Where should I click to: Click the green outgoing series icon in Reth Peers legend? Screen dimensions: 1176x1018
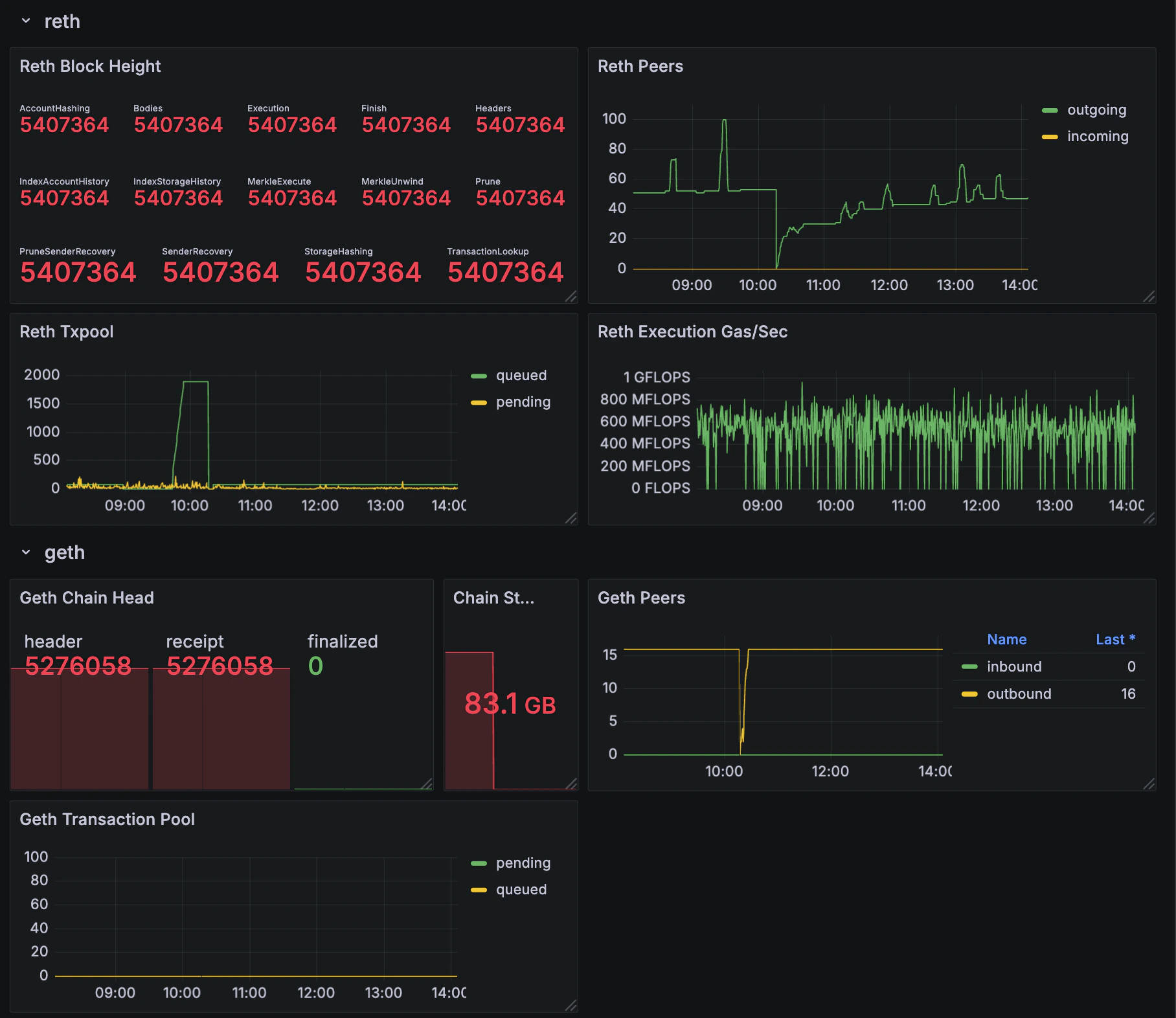[x=1050, y=109]
